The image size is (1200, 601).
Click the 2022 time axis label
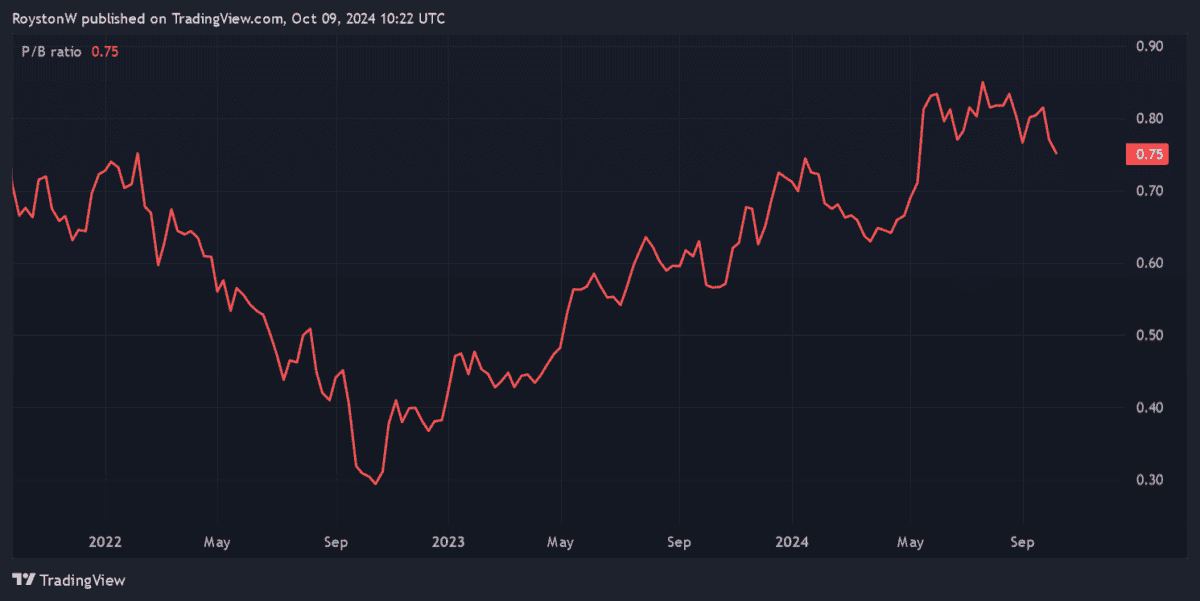point(105,542)
